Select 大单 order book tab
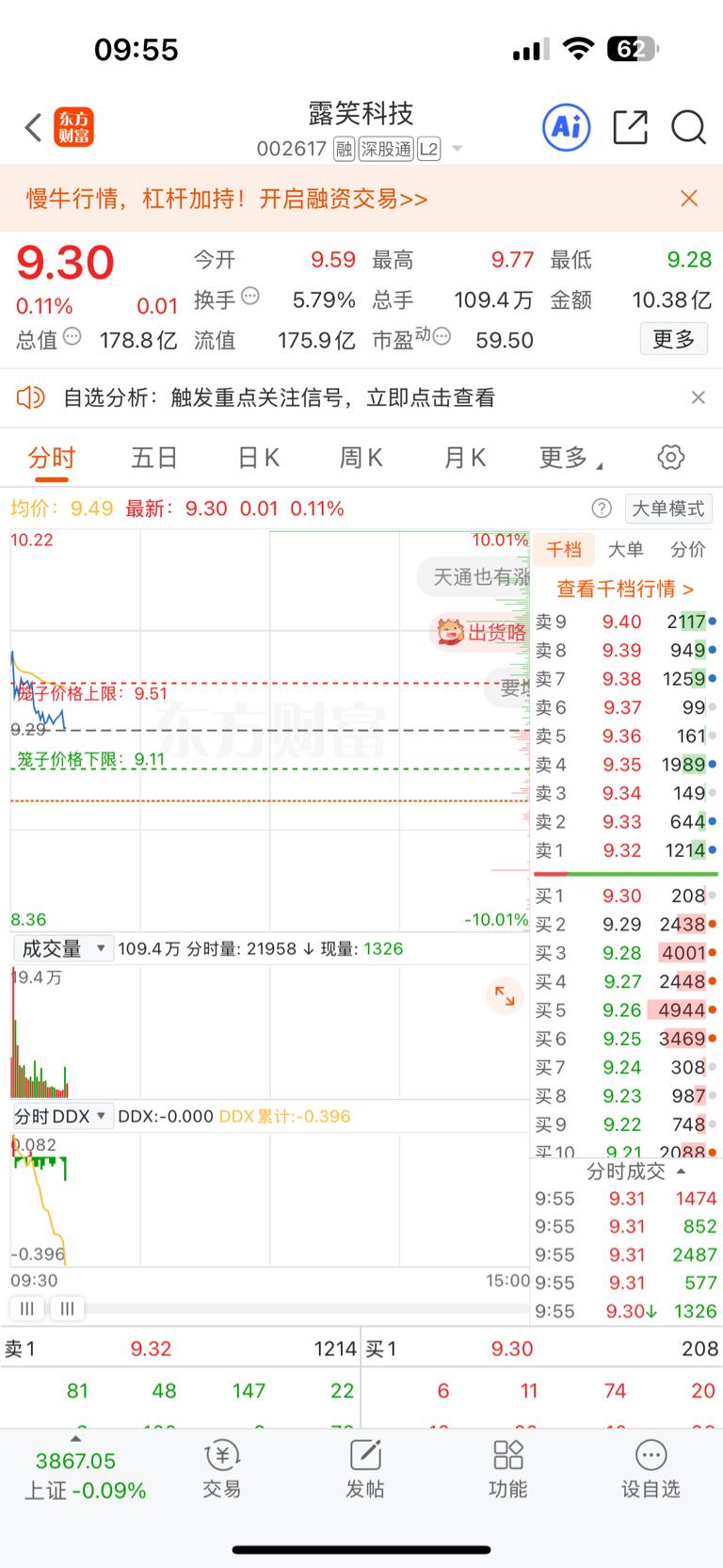 (x=626, y=549)
